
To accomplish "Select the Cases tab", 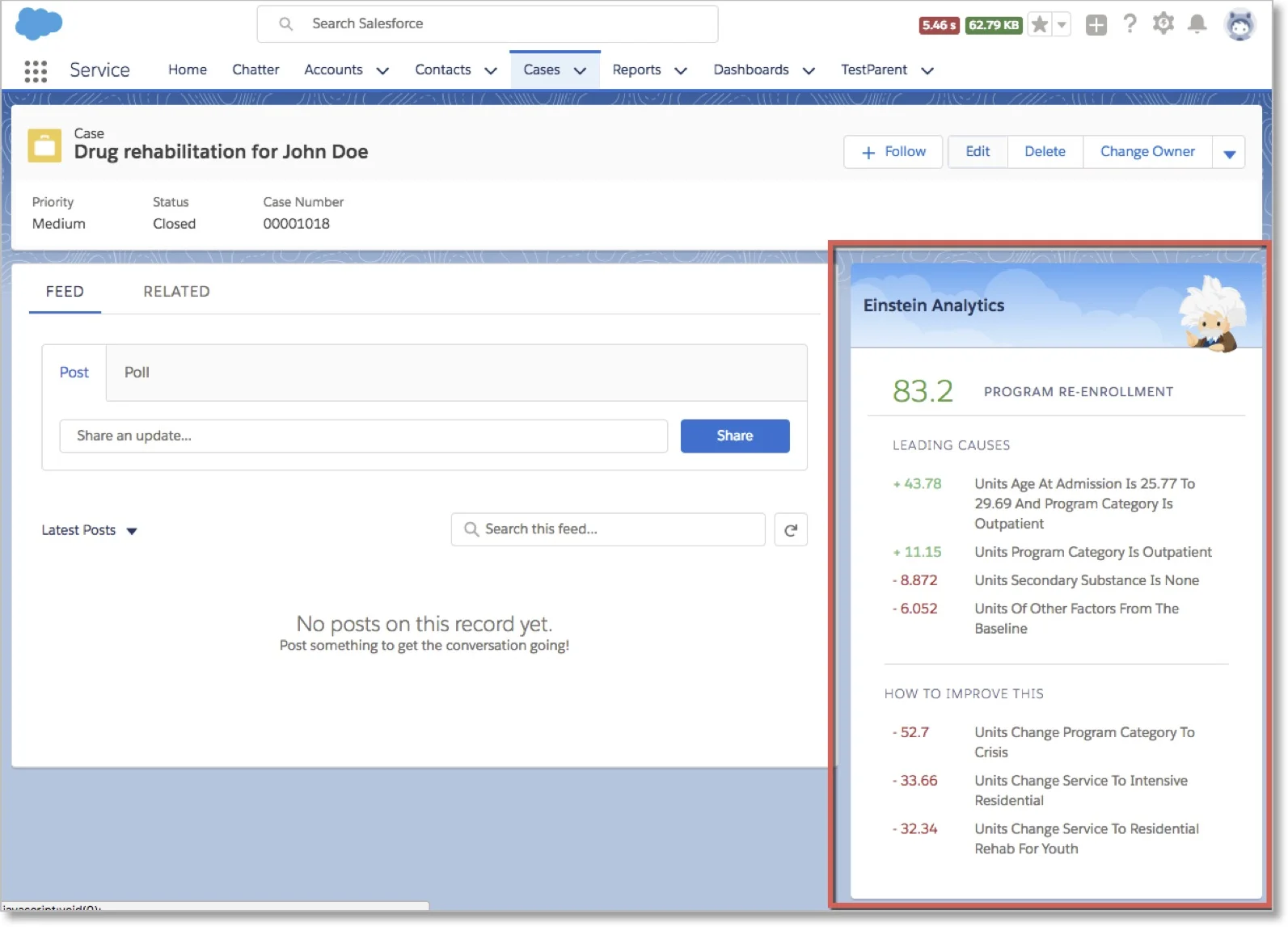I will pyautogui.click(x=542, y=70).
